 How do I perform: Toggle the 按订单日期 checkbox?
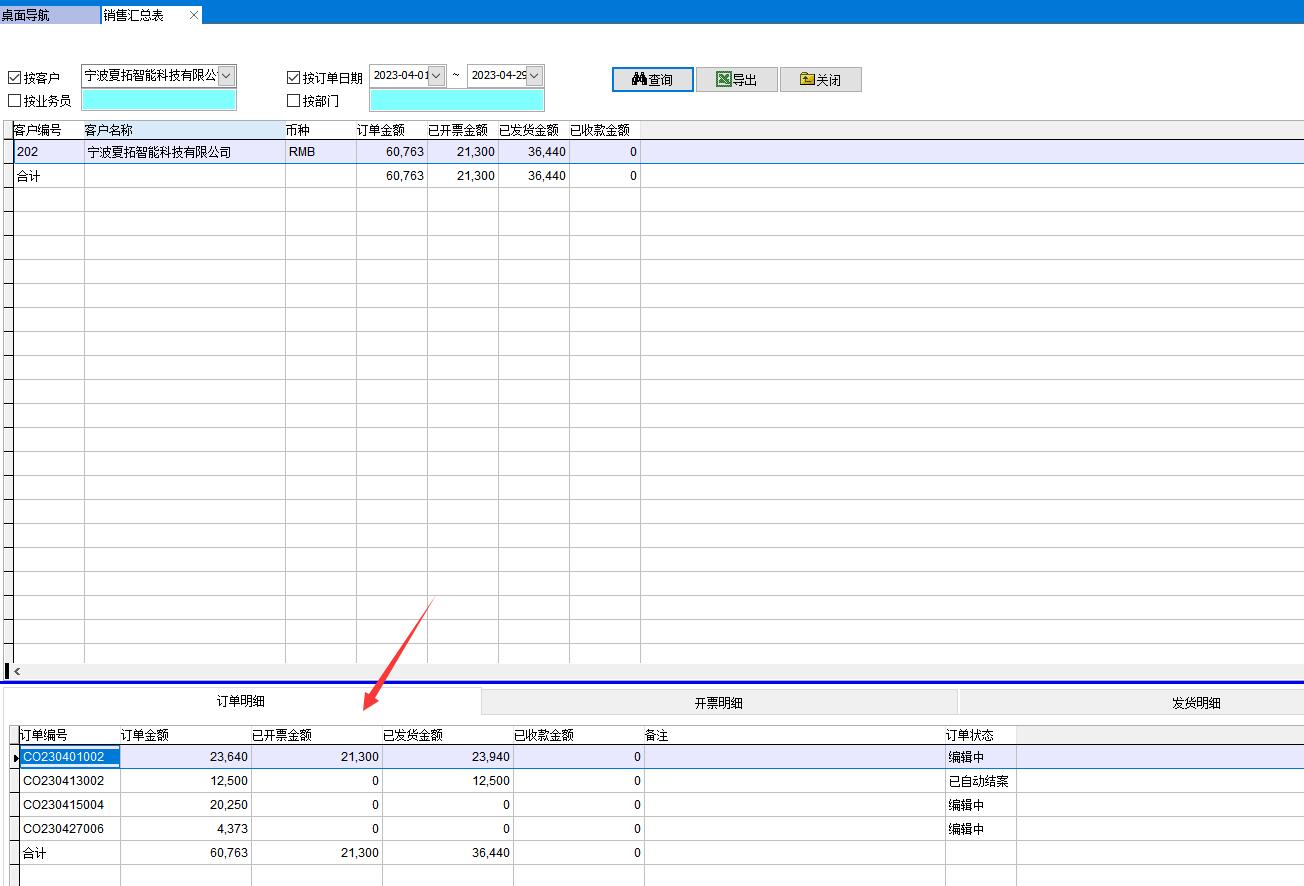[293, 78]
